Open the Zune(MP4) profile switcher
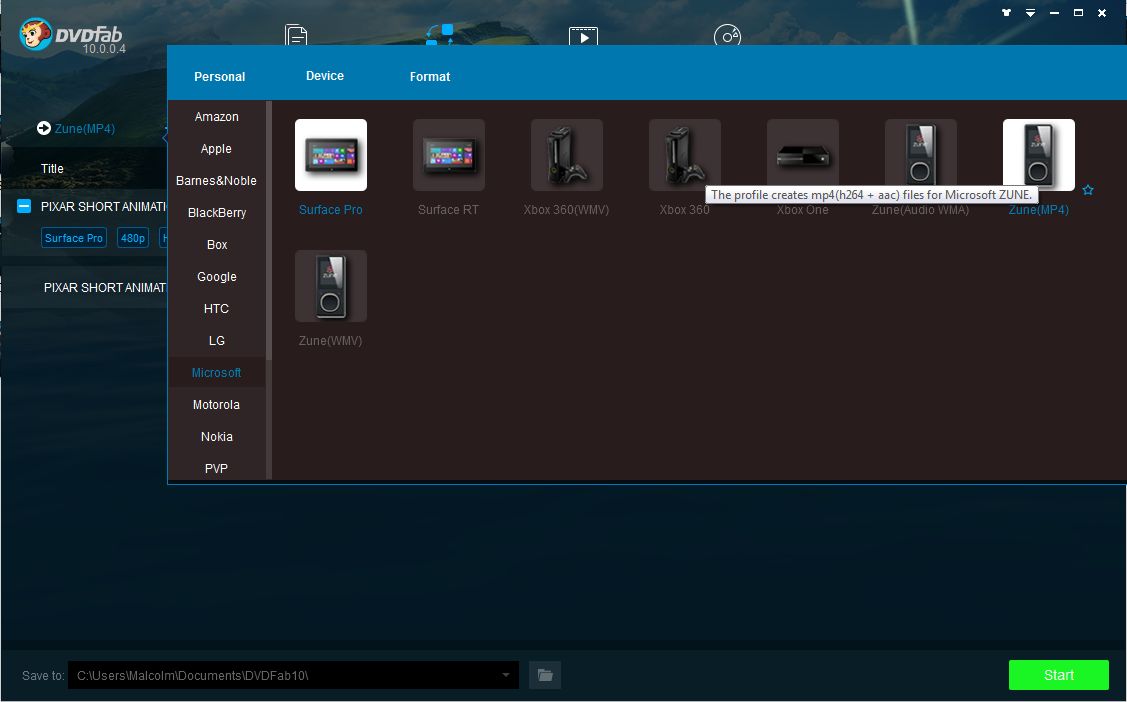1127x702 pixels. pos(75,129)
